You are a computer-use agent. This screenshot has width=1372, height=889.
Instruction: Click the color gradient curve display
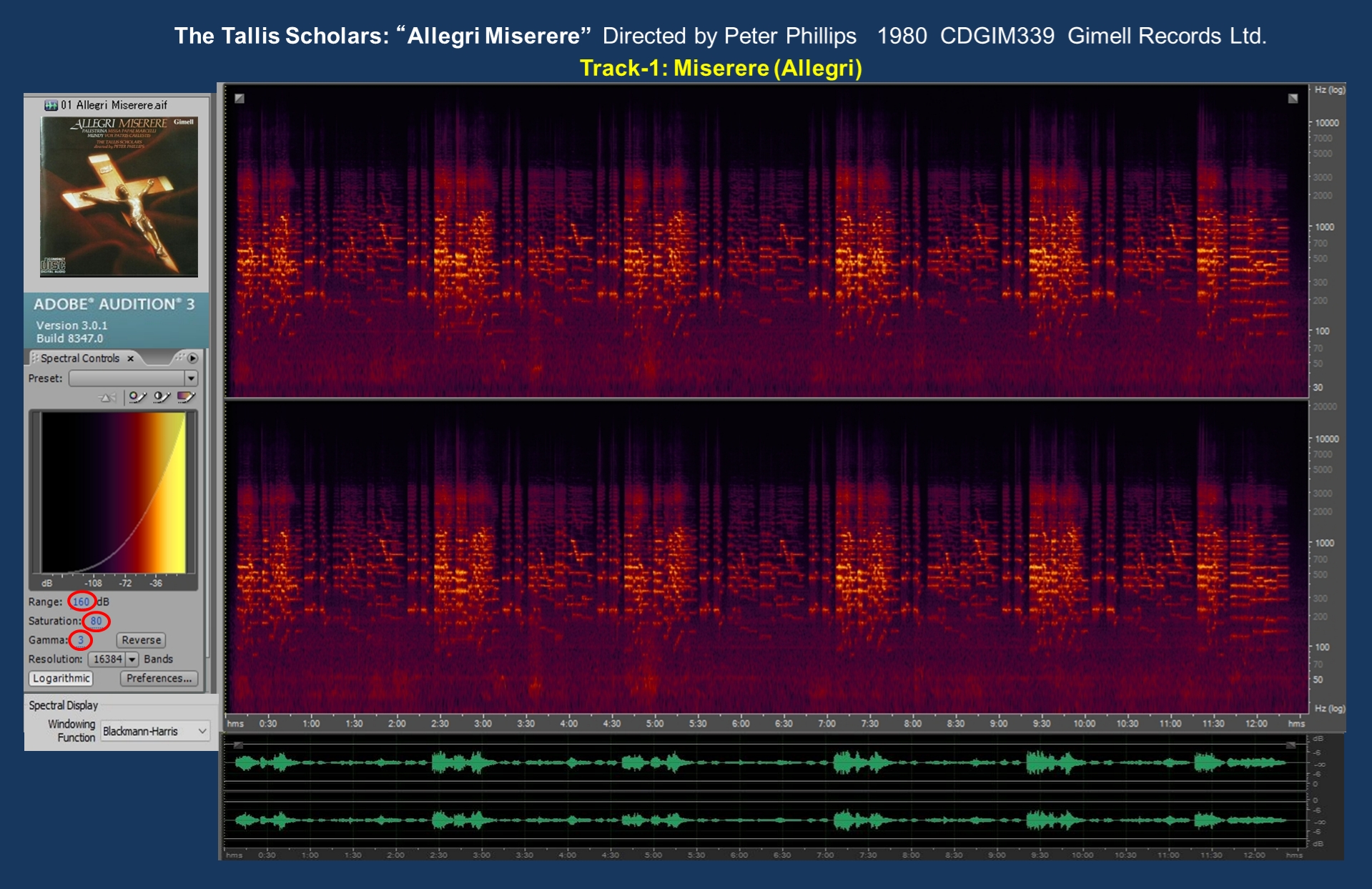point(113,492)
